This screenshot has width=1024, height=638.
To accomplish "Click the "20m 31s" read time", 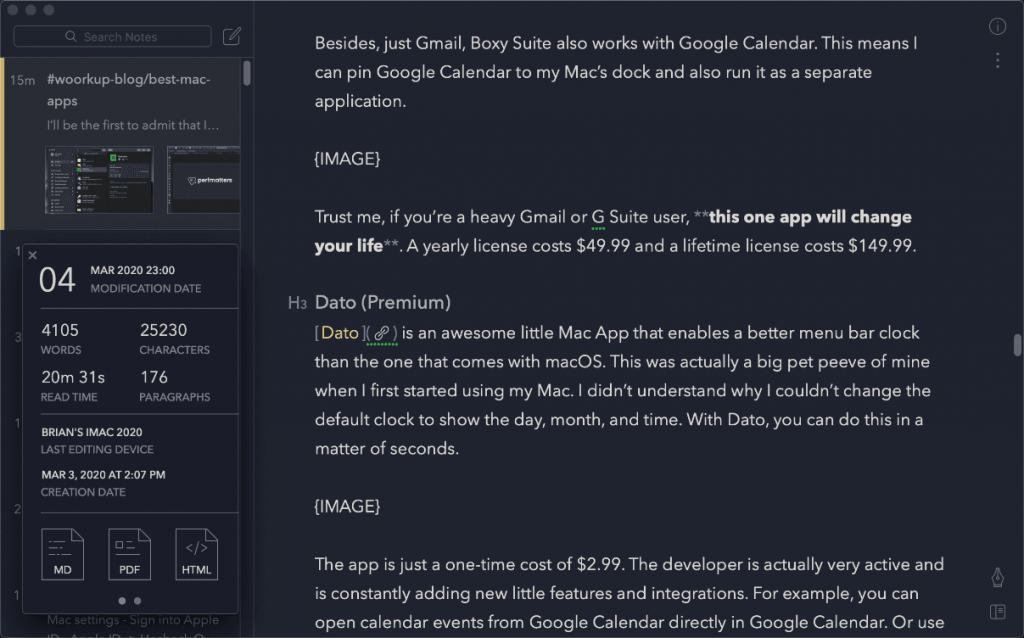I will click(73, 377).
